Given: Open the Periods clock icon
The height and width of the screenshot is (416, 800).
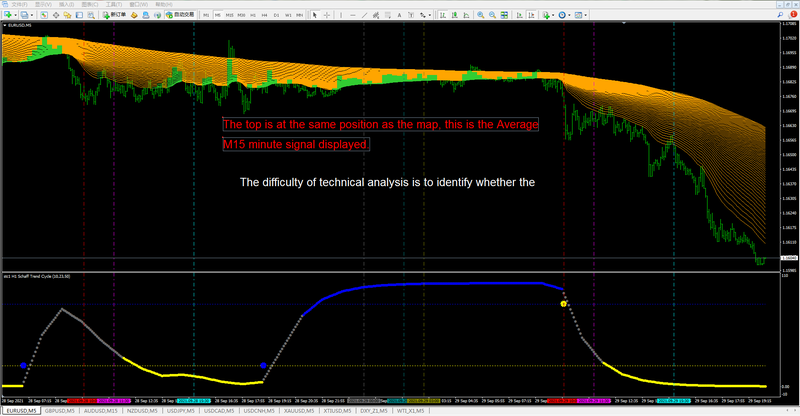Looking at the screenshot, I should 562,15.
